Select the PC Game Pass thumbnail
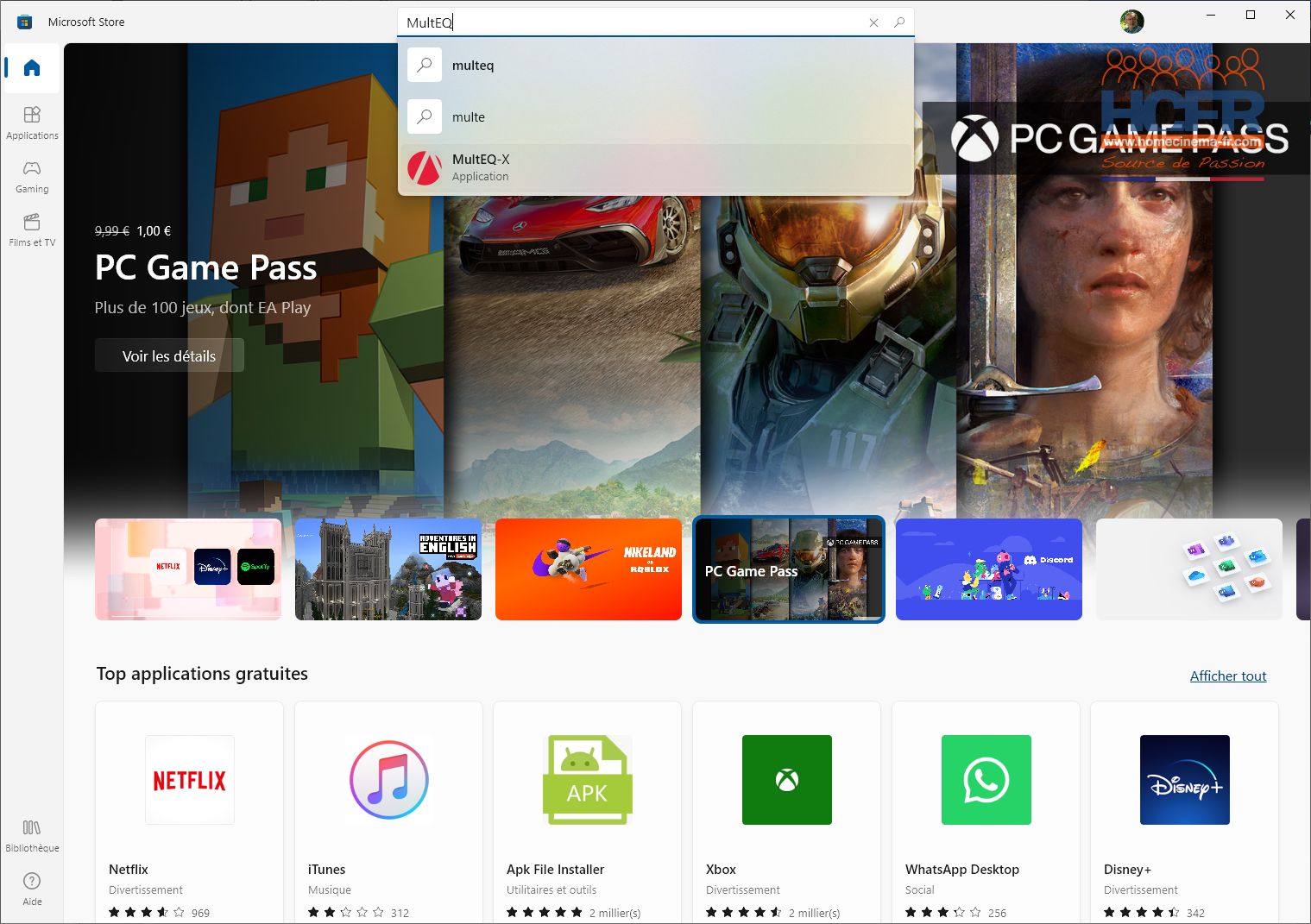Viewport: 1311px width, 924px height. [x=789, y=569]
